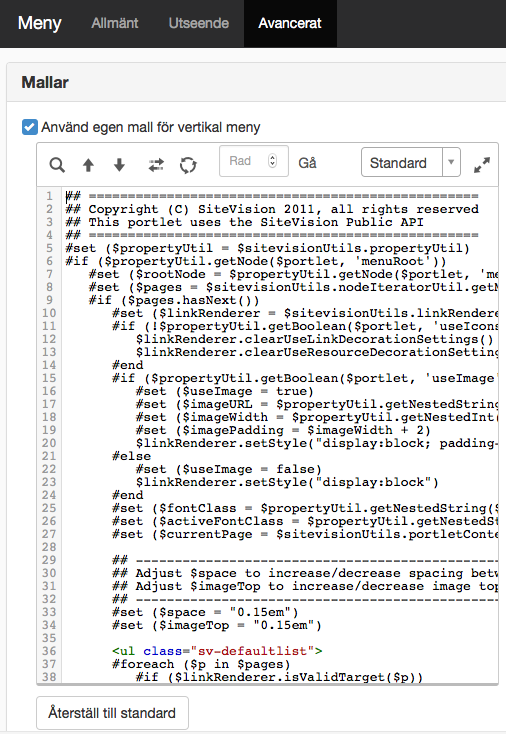The height and width of the screenshot is (734, 506).
Task: Uncheck Använd egen mall för vertikal meny
Action: [x=30, y=127]
